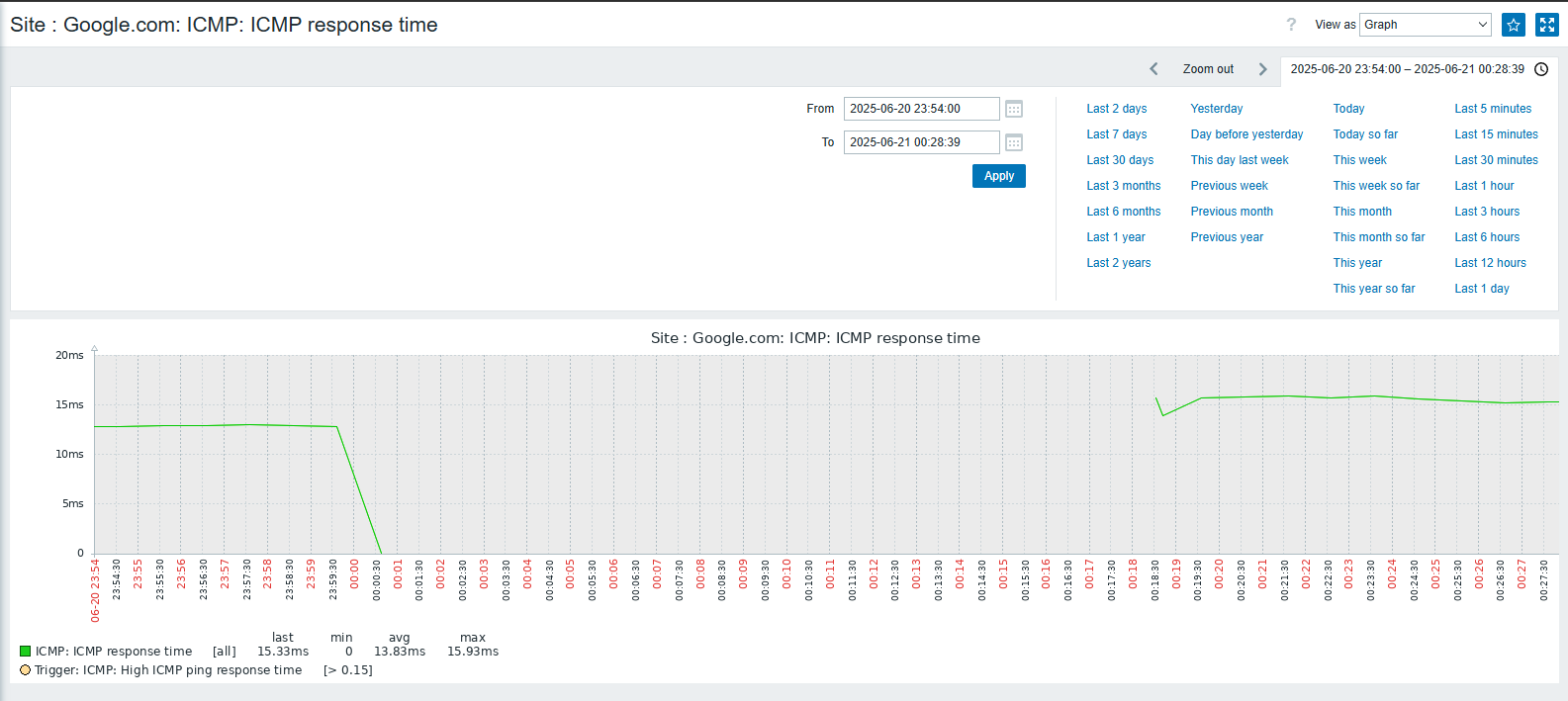
Task: Click the clock icon in time selector tab
Action: pos(1541,69)
